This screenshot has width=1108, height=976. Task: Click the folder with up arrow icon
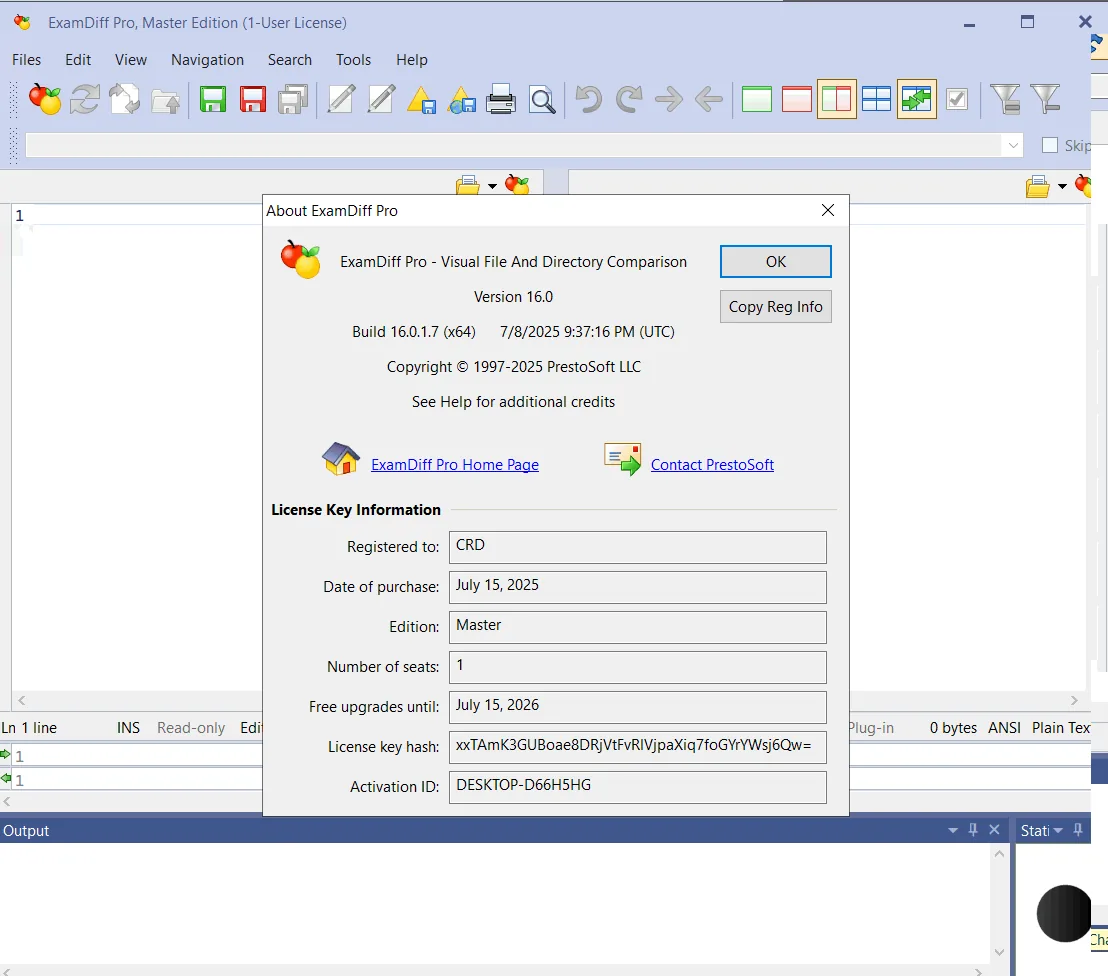pyautogui.click(x=165, y=100)
